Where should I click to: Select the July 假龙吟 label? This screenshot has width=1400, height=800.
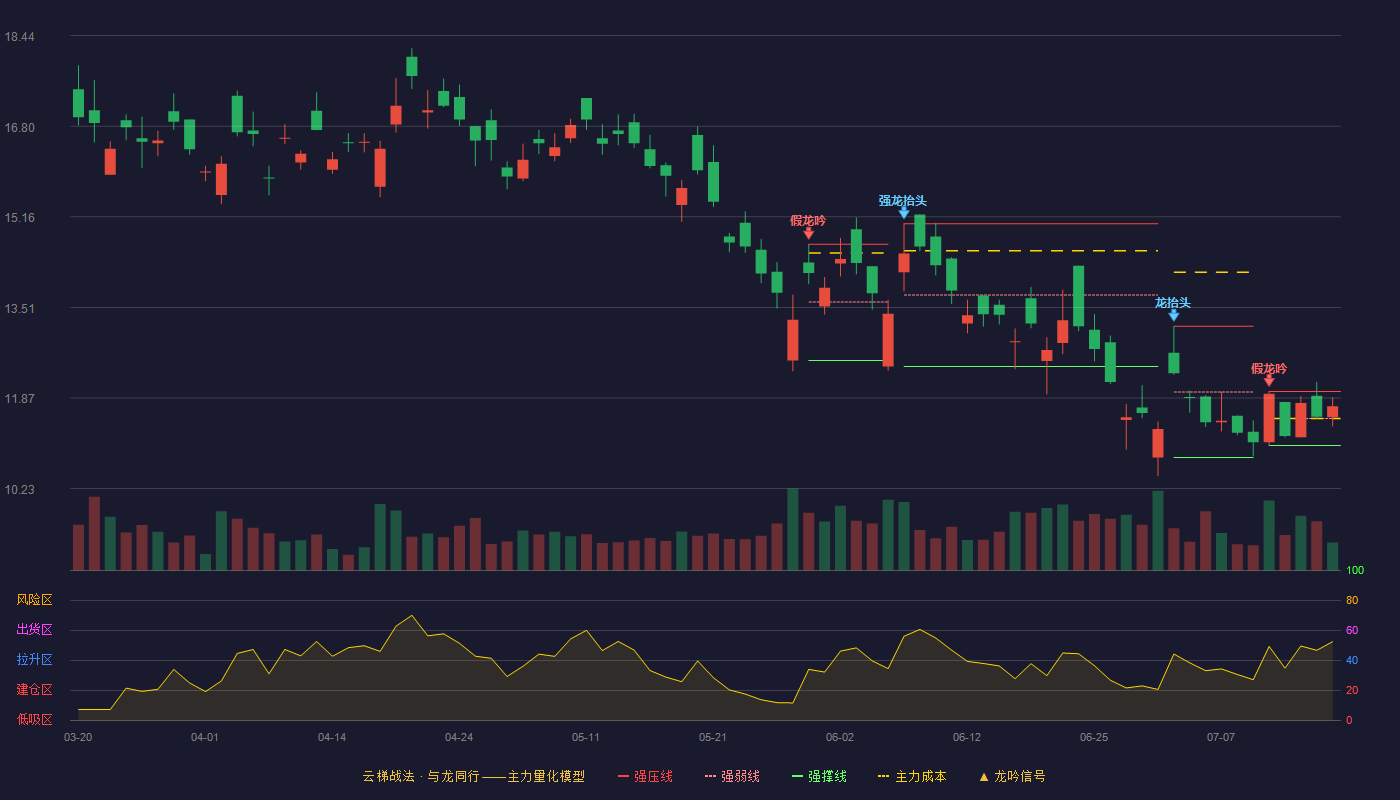click(1269, 368)
